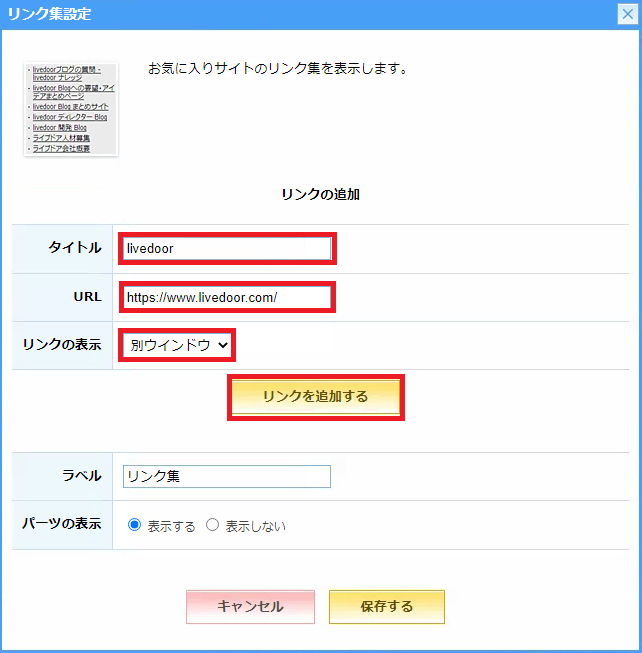Click the リンク集設定 dialog title
Image resolution: width=642 pixels, height=653 pixels.
(50, 14)
